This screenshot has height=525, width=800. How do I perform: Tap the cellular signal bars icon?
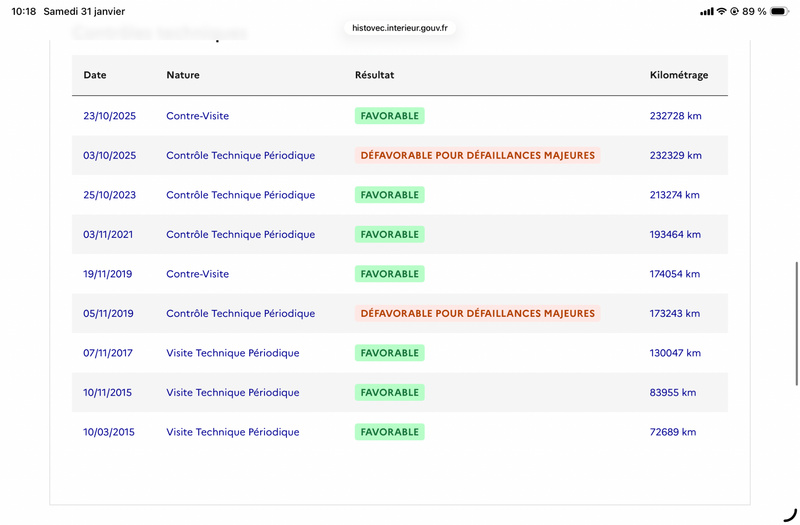coord(707,11)
